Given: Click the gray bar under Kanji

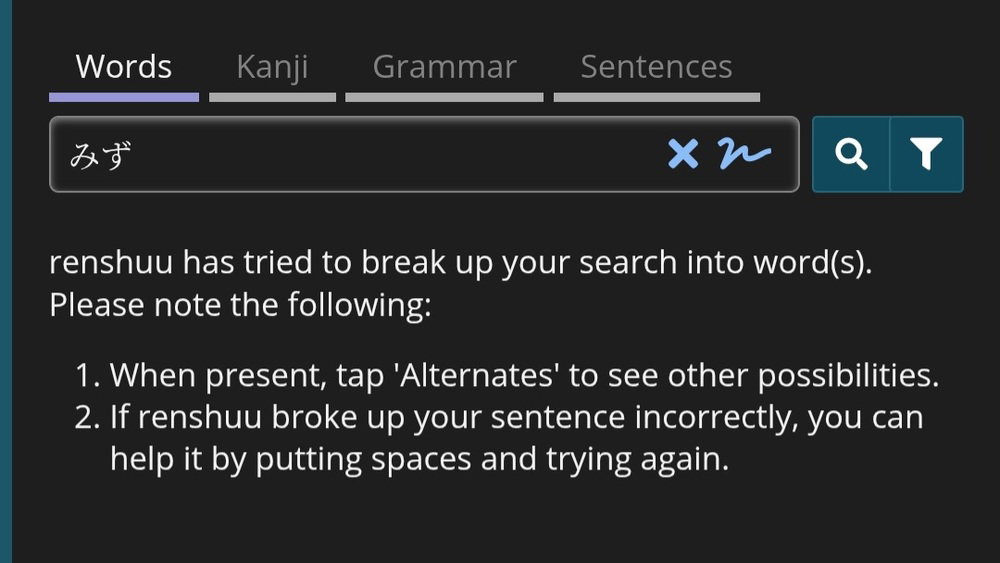Looking at the screenshot, I should (x=272, y=98).
